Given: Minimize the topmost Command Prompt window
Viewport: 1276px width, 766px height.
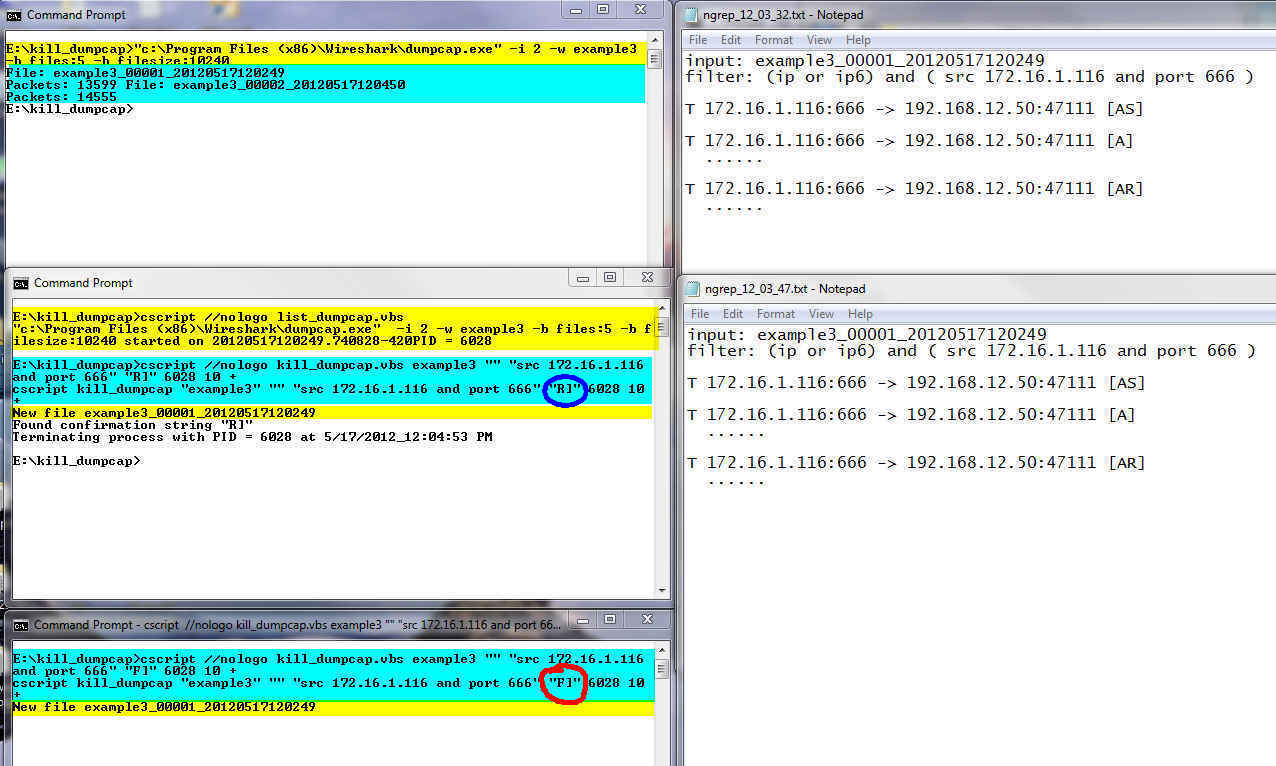Looking at the screenshot, I should tap(574, 10).
